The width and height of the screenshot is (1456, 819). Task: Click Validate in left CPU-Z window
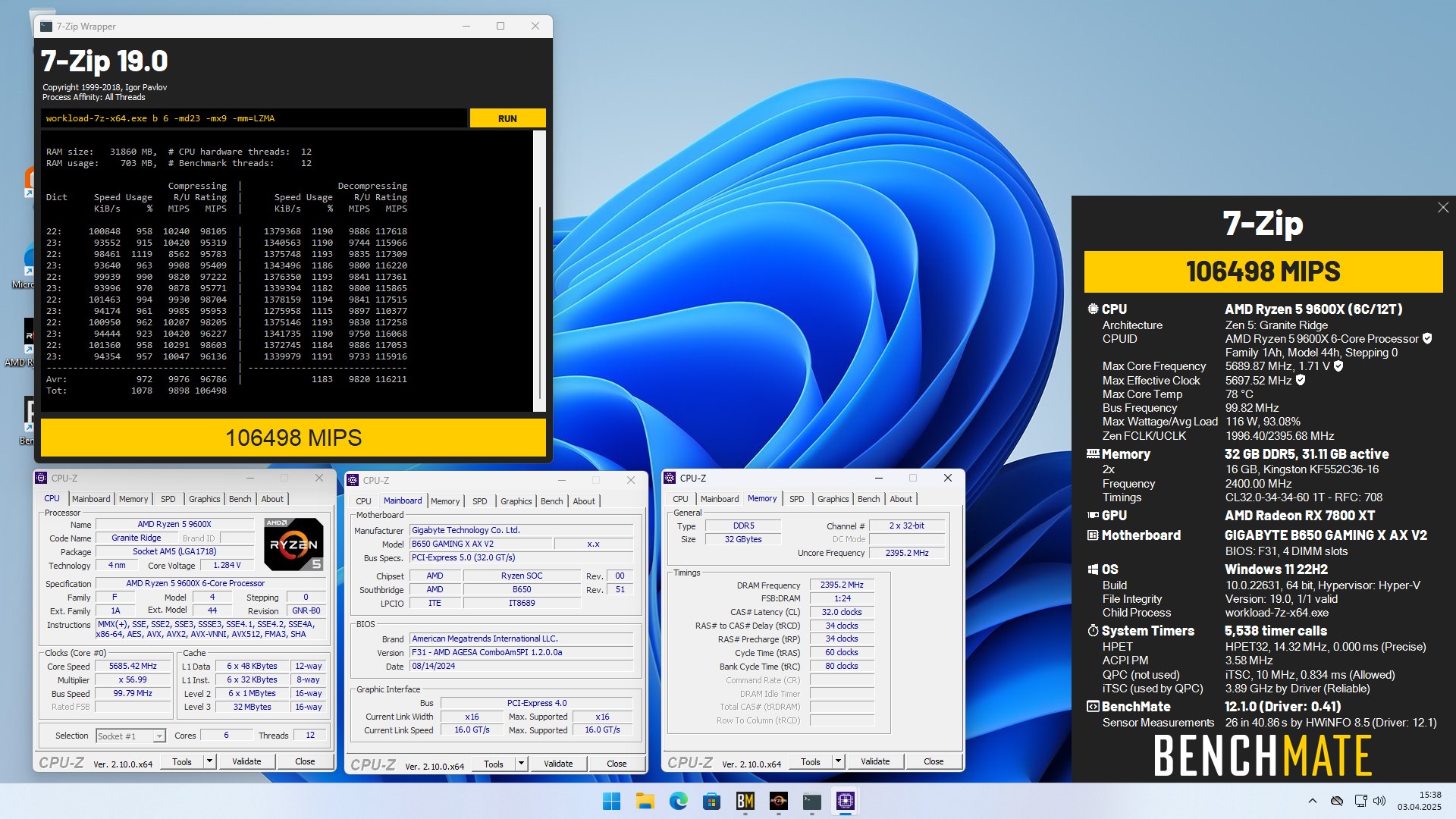tap(246, 761)
